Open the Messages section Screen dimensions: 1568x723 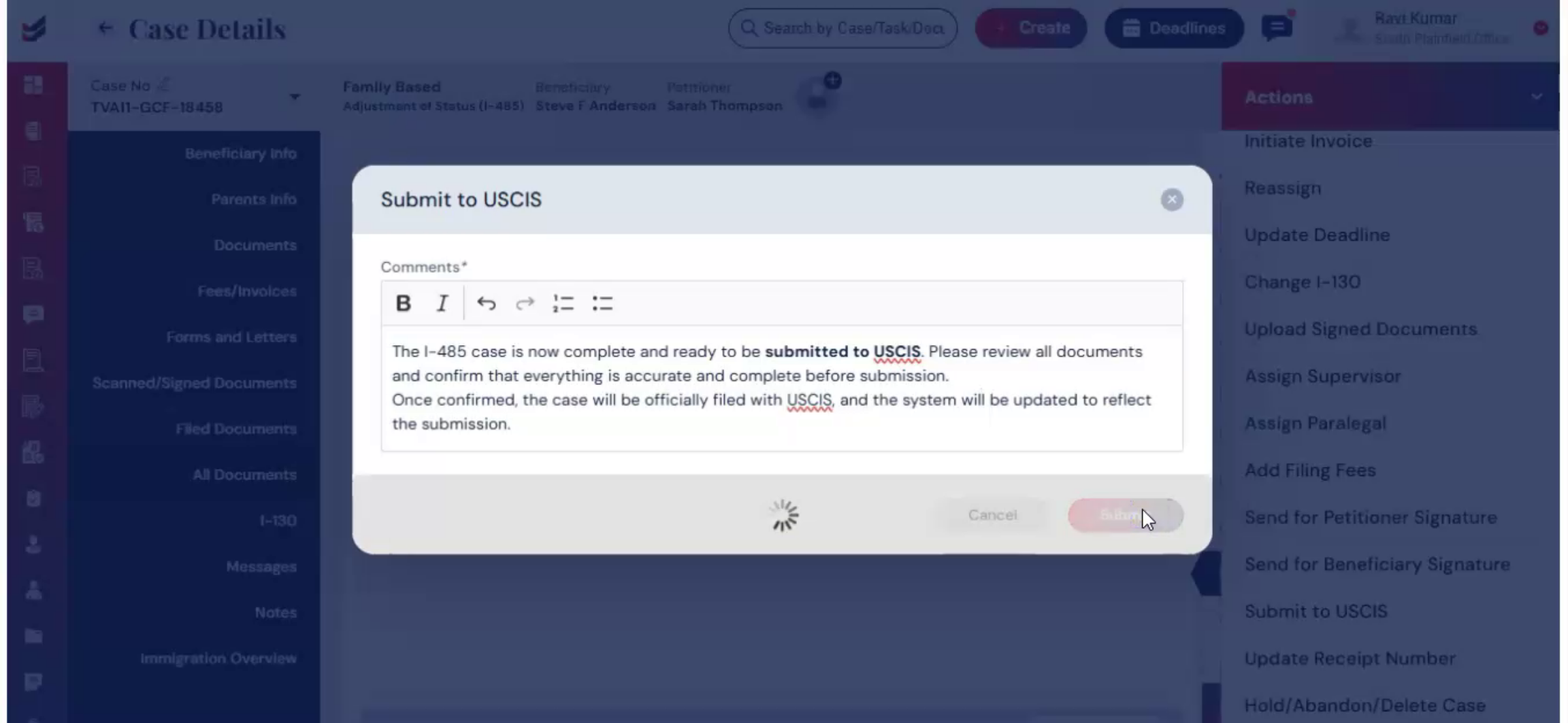tap(261, 566)
